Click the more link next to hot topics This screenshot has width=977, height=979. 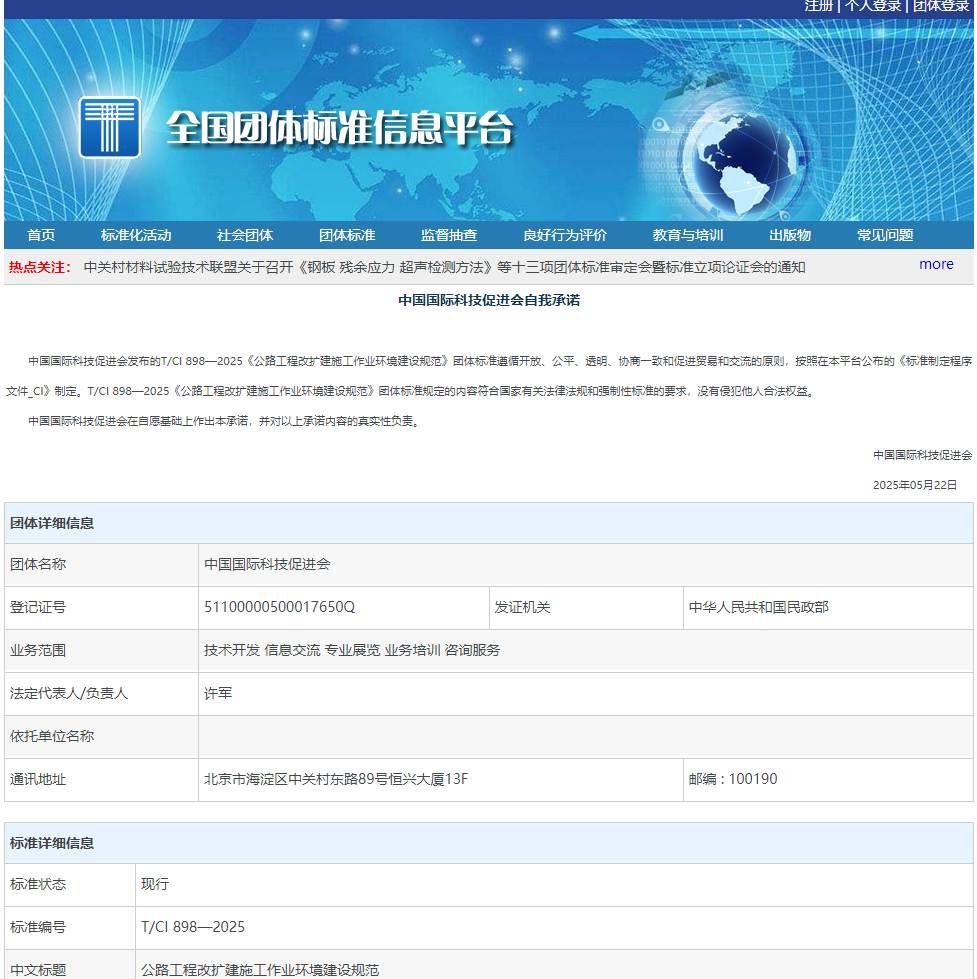(936, 264)
